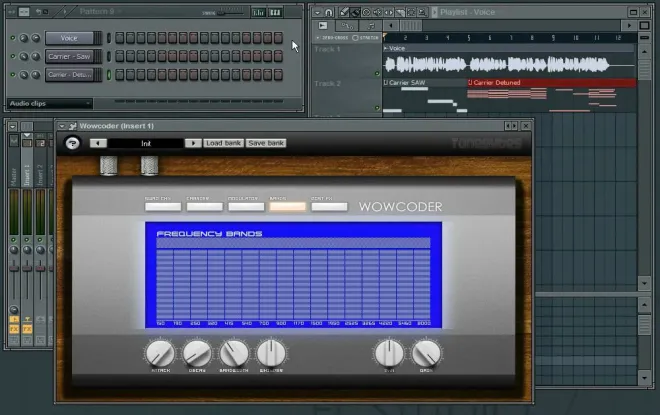Open the Carrier Detuned pattern clip menu

(x=470, y=82)
